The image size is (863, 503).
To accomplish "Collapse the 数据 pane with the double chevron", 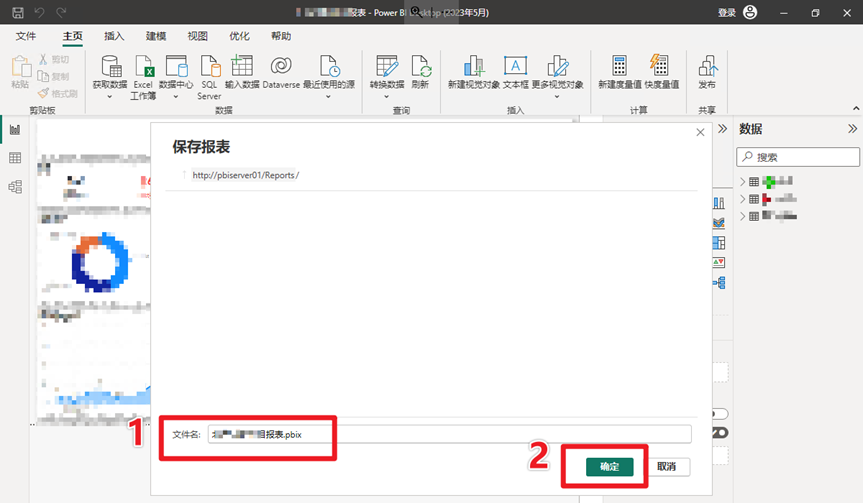I will [852, 129].
